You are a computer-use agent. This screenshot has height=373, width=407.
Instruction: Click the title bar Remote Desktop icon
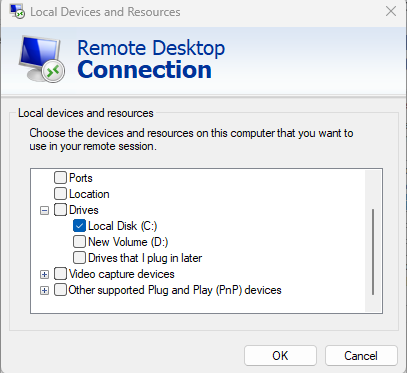coord(17,11)
